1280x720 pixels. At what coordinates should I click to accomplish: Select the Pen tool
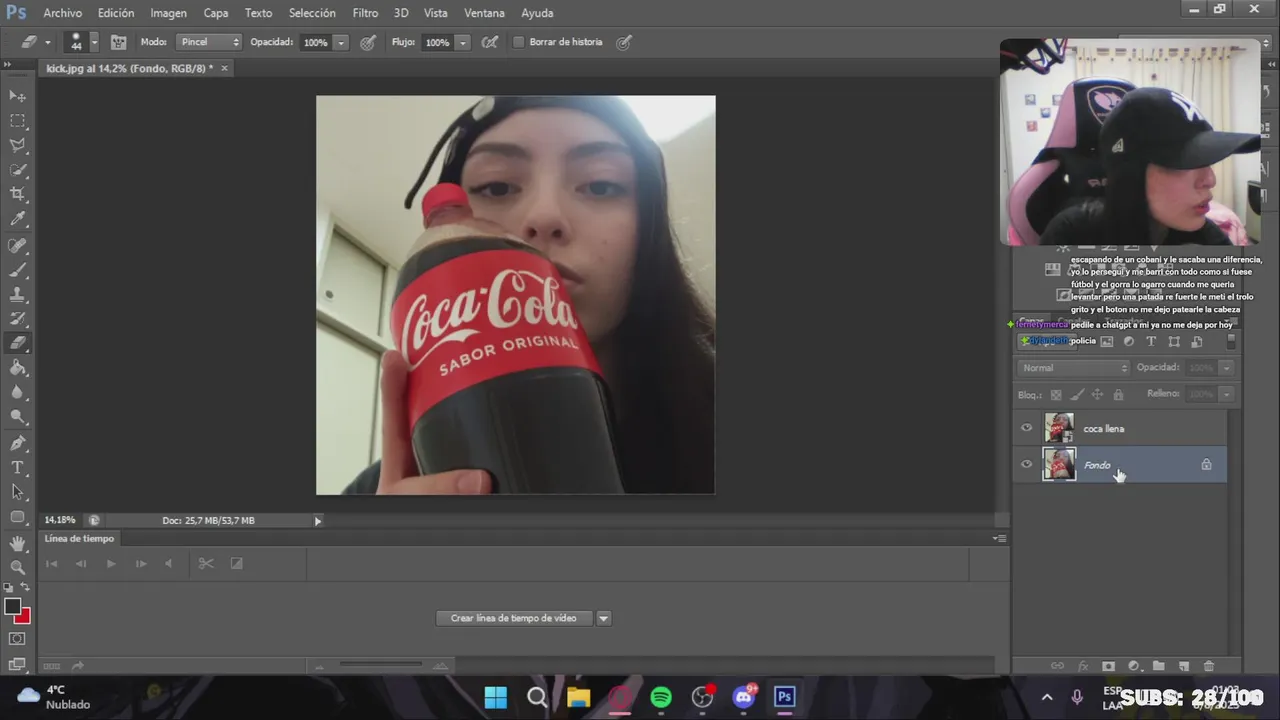18,443
